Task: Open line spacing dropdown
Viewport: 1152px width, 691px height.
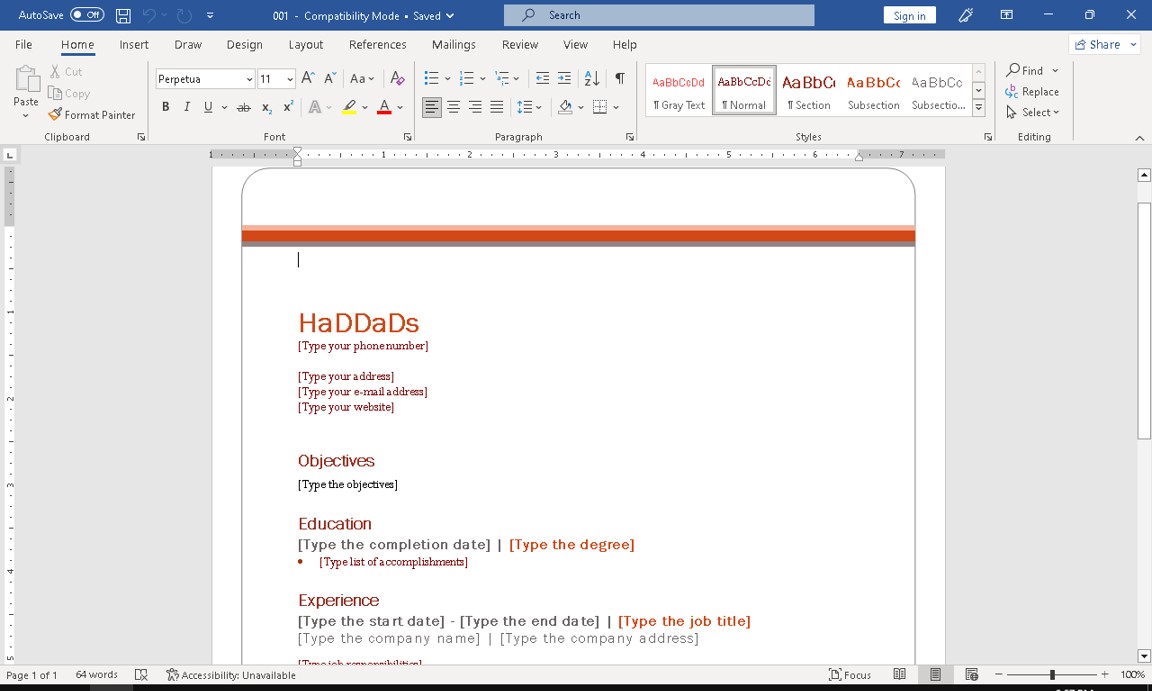Action: [529, 107]
